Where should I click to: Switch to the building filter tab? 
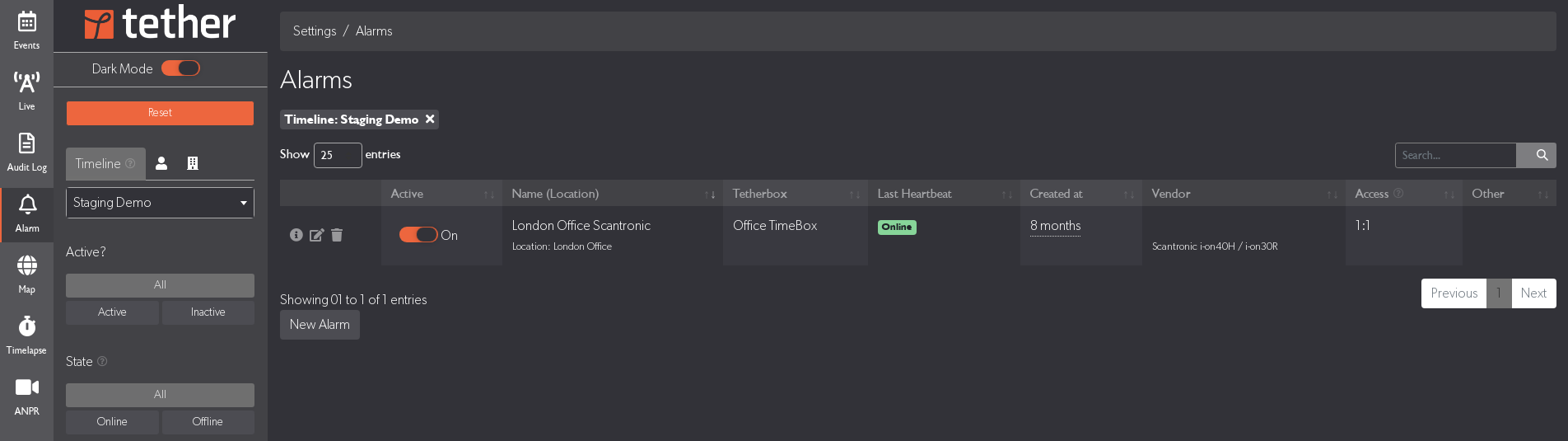[193, 163]
